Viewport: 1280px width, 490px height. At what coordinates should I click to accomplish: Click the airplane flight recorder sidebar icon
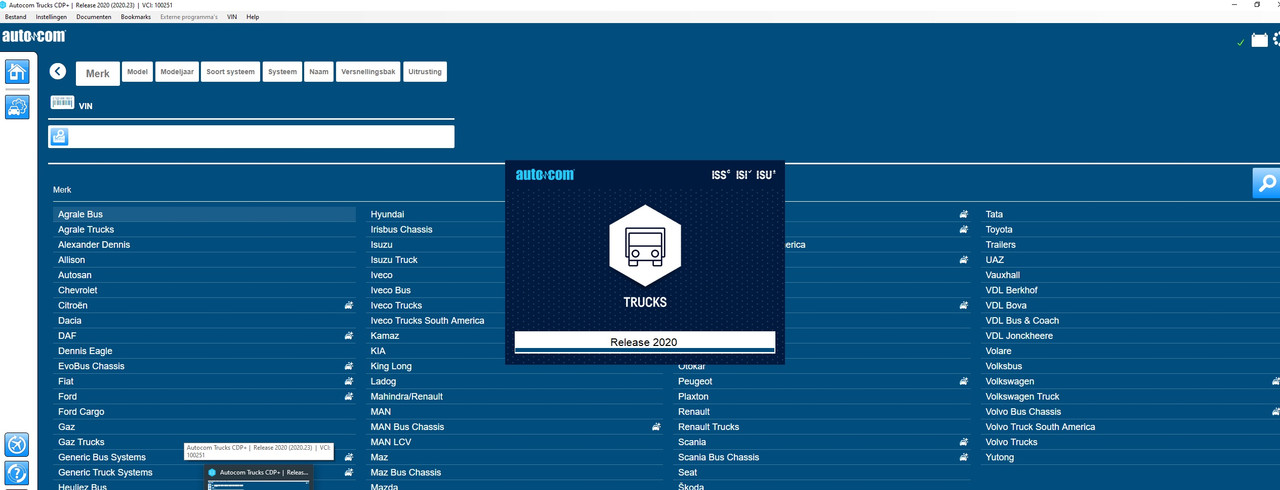tap(17, 443)
